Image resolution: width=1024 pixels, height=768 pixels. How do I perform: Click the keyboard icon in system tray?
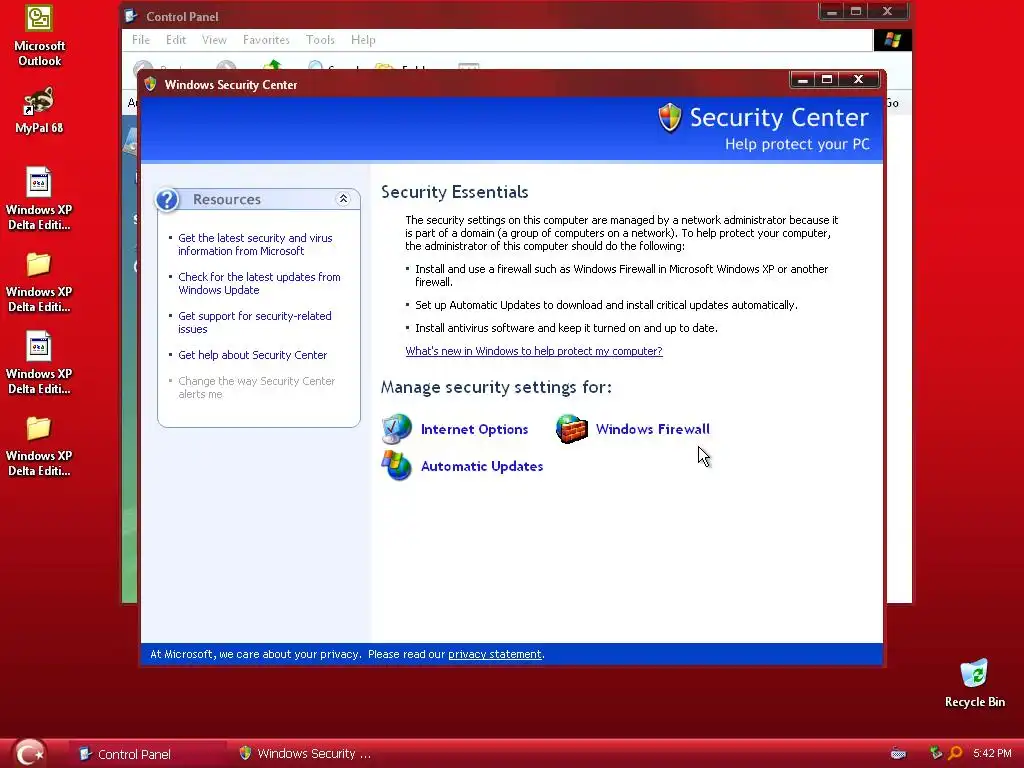(x=899, y=754)
